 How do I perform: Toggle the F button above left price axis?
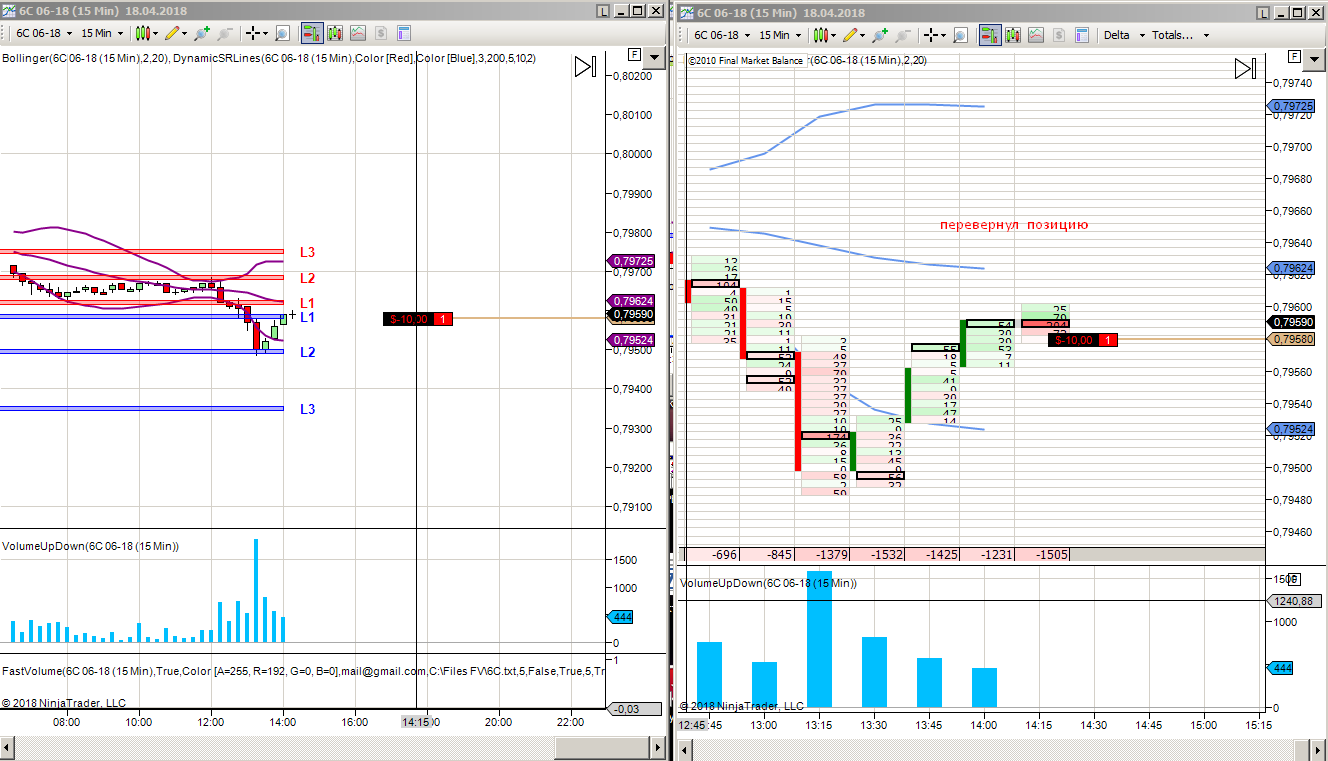(x=634, y=54)
